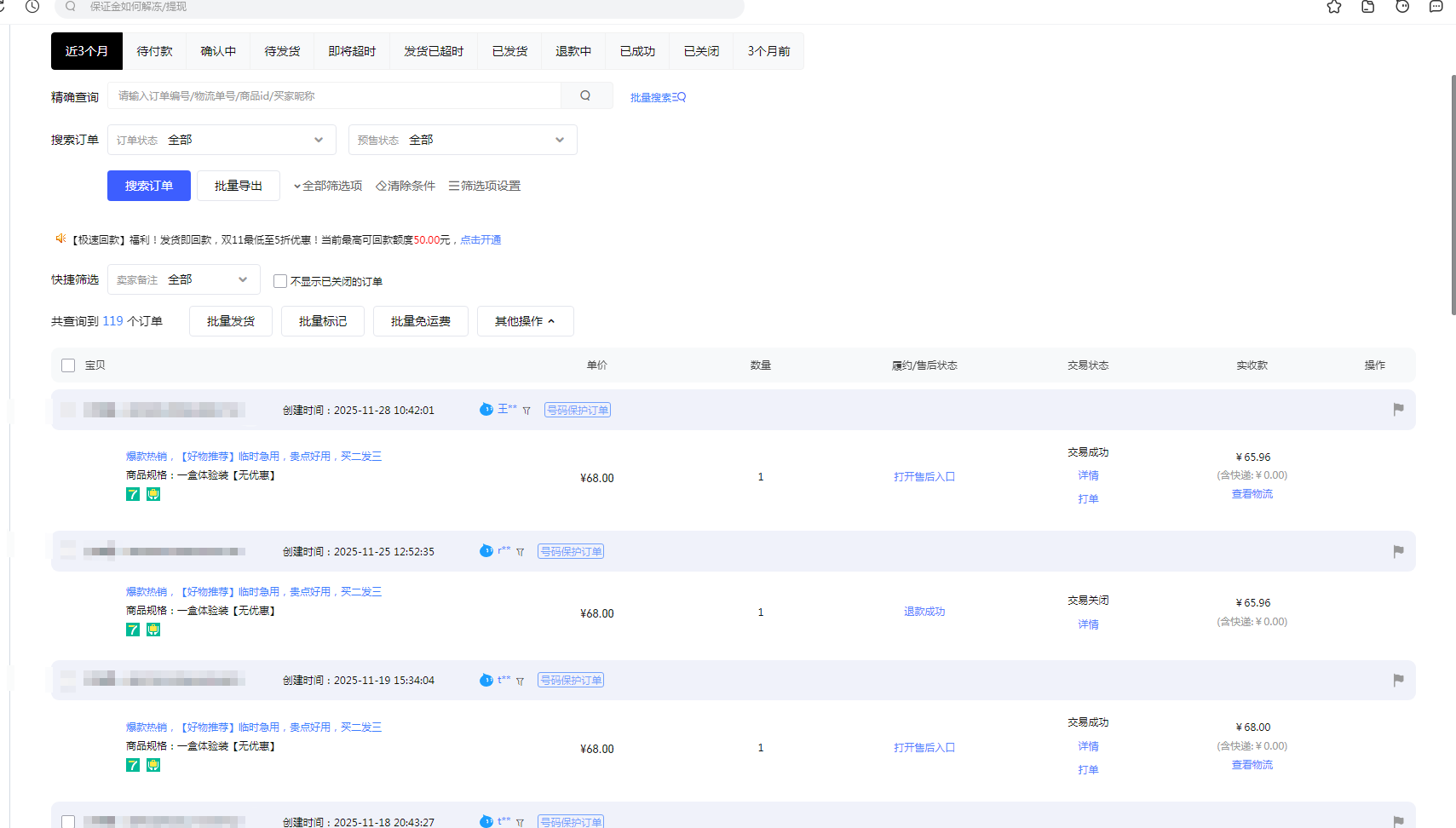
Task: View the 已关闭 tab
Action: tap(702, 51)
